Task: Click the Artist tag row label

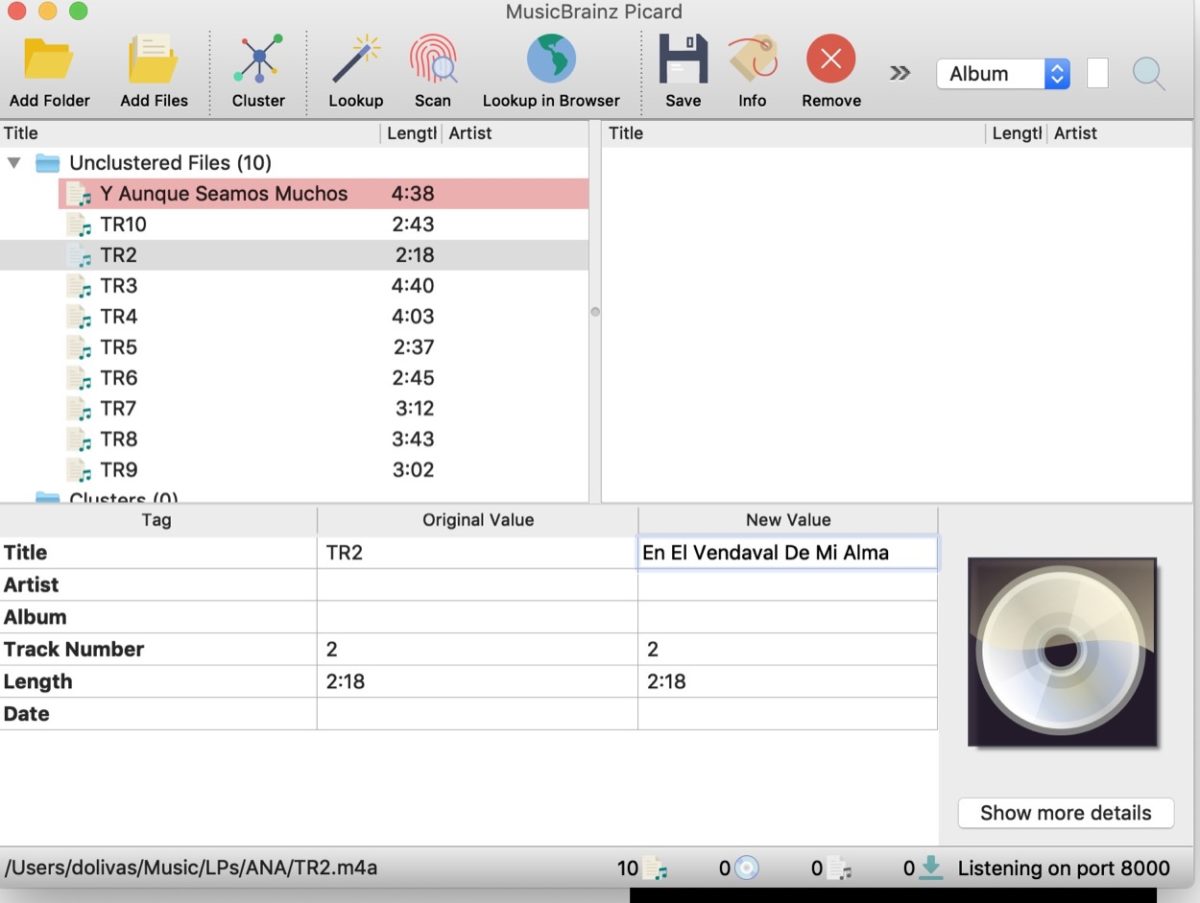Action: (x=31, y=585)
